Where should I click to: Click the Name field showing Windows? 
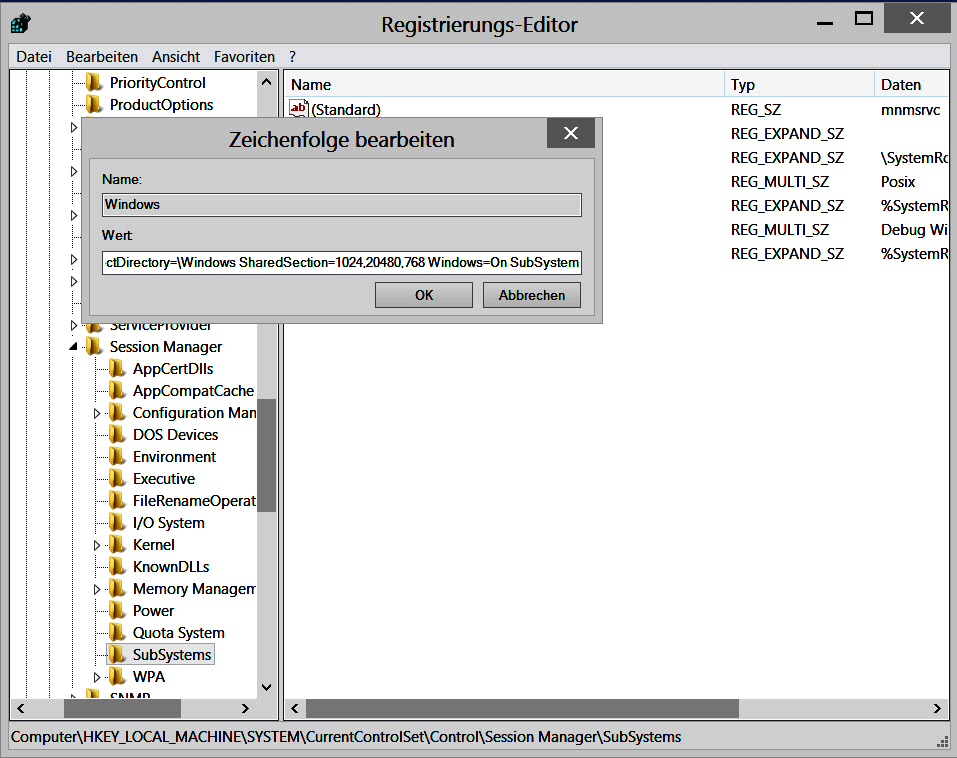tap(342, 204)
